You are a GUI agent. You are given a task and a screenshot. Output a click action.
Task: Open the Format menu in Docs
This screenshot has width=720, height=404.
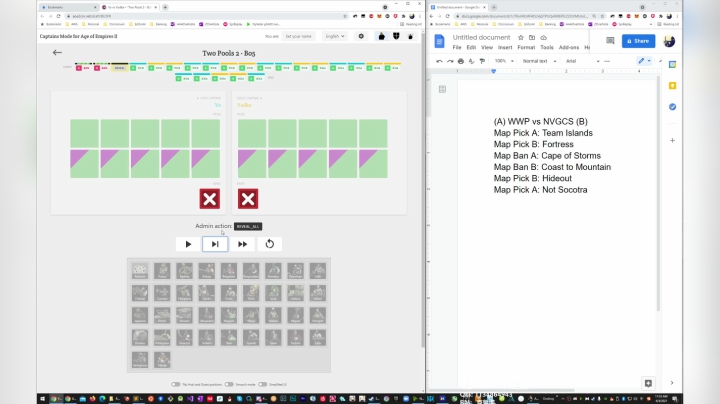(x=526, y=47)
